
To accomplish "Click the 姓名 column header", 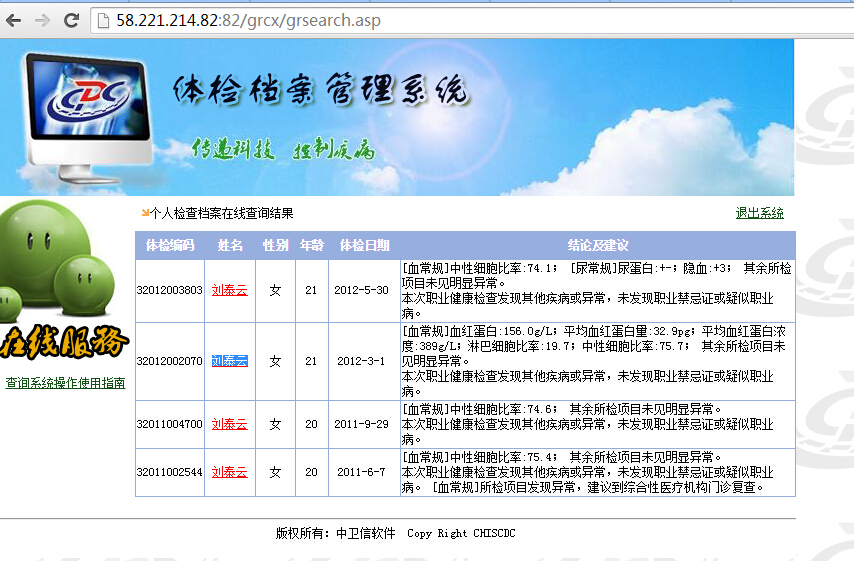I will pos(230,246).
